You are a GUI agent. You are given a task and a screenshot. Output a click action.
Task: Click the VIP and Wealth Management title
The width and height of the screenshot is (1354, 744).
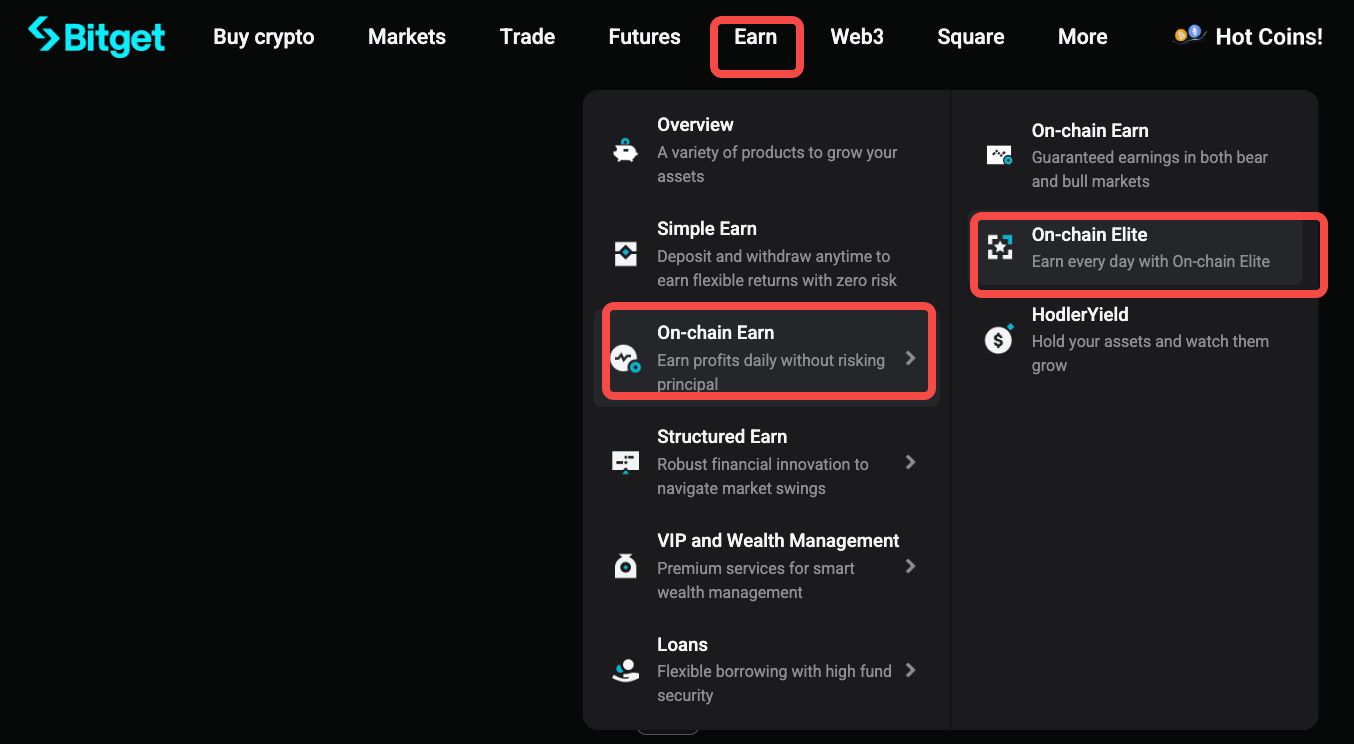tap(778, 541)
